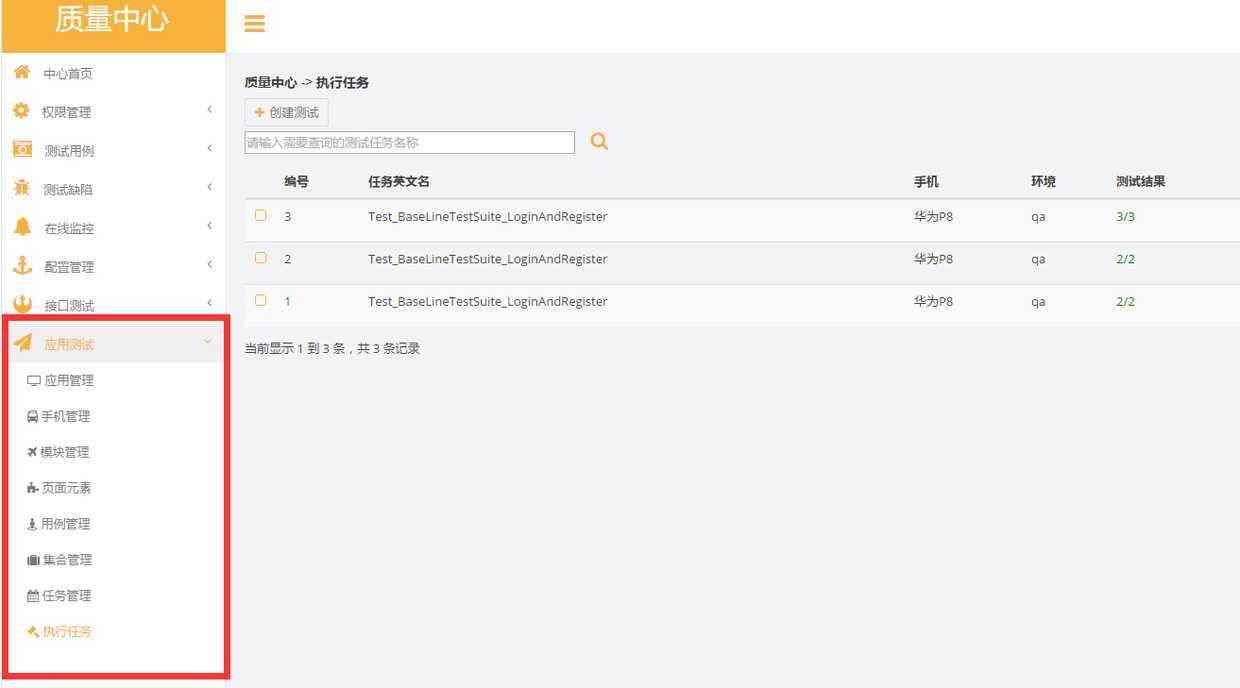Click 华为P8 in row number 3
This screenshot has height=688, width=1240.
pos(933,216)
